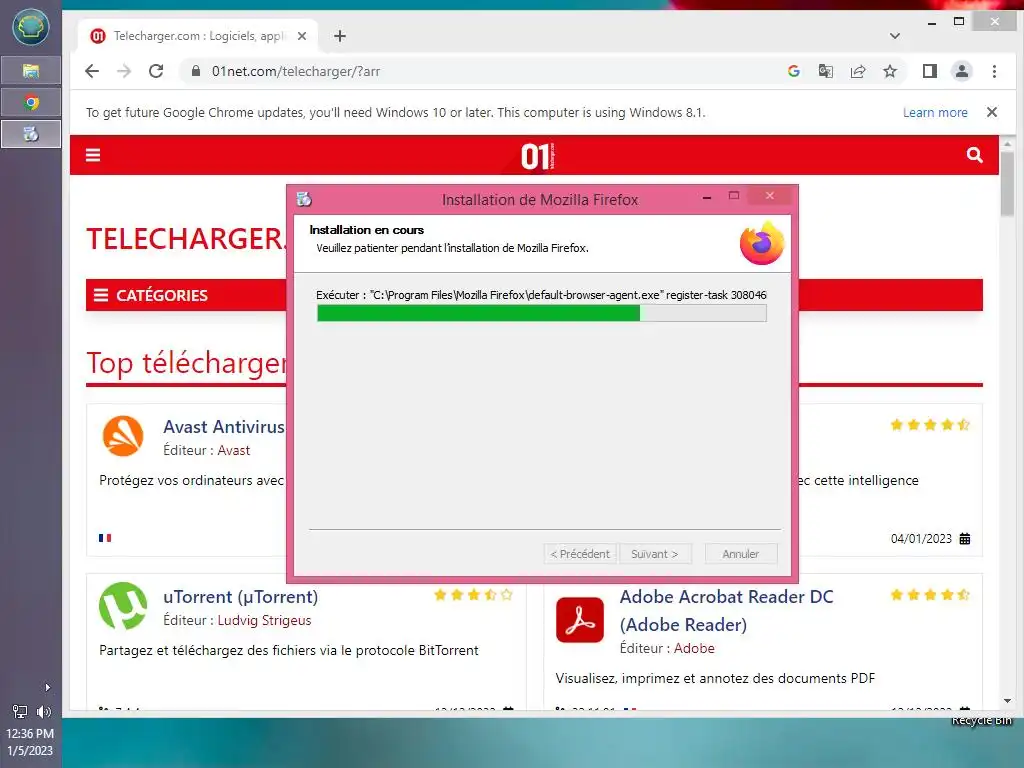1024x768 pixels.
Task: Click the installation green progress bar
Action: (x=541, y=313)
